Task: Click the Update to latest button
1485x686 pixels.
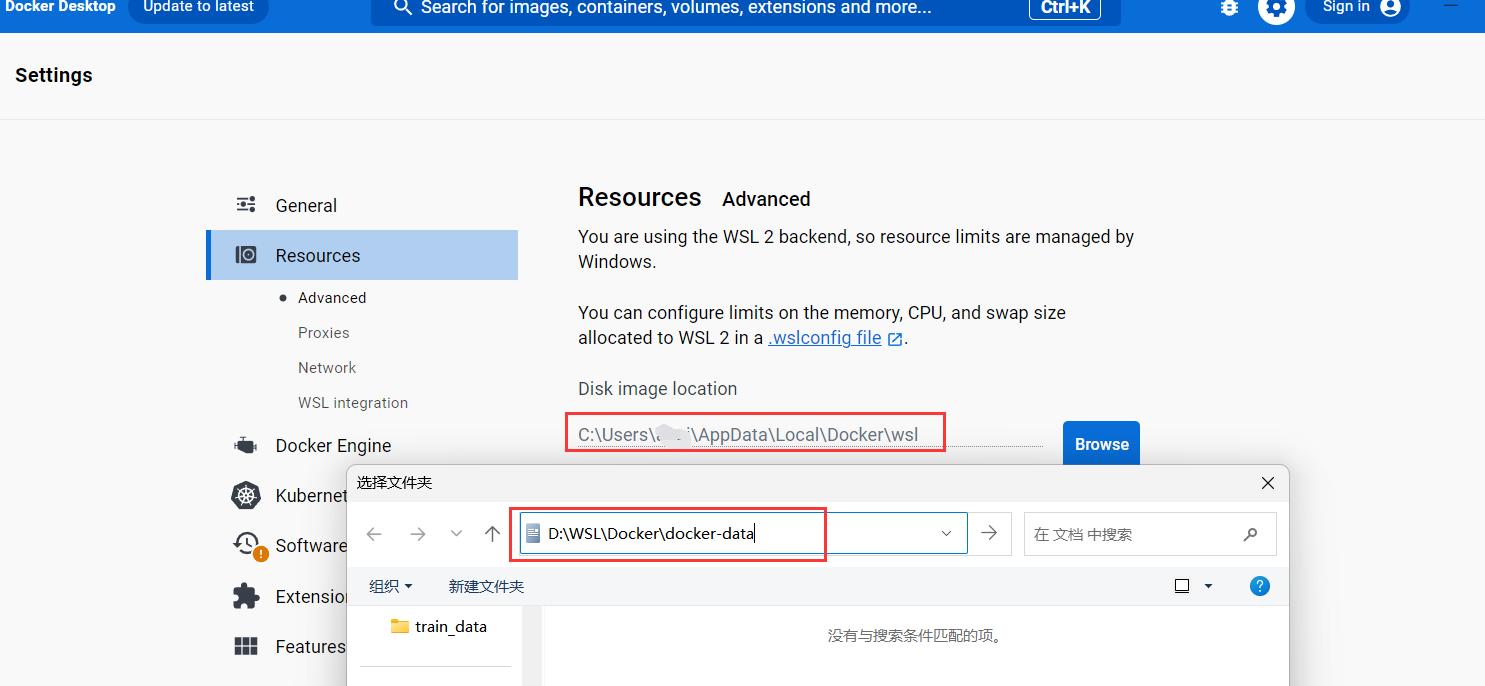Action: 198,8
